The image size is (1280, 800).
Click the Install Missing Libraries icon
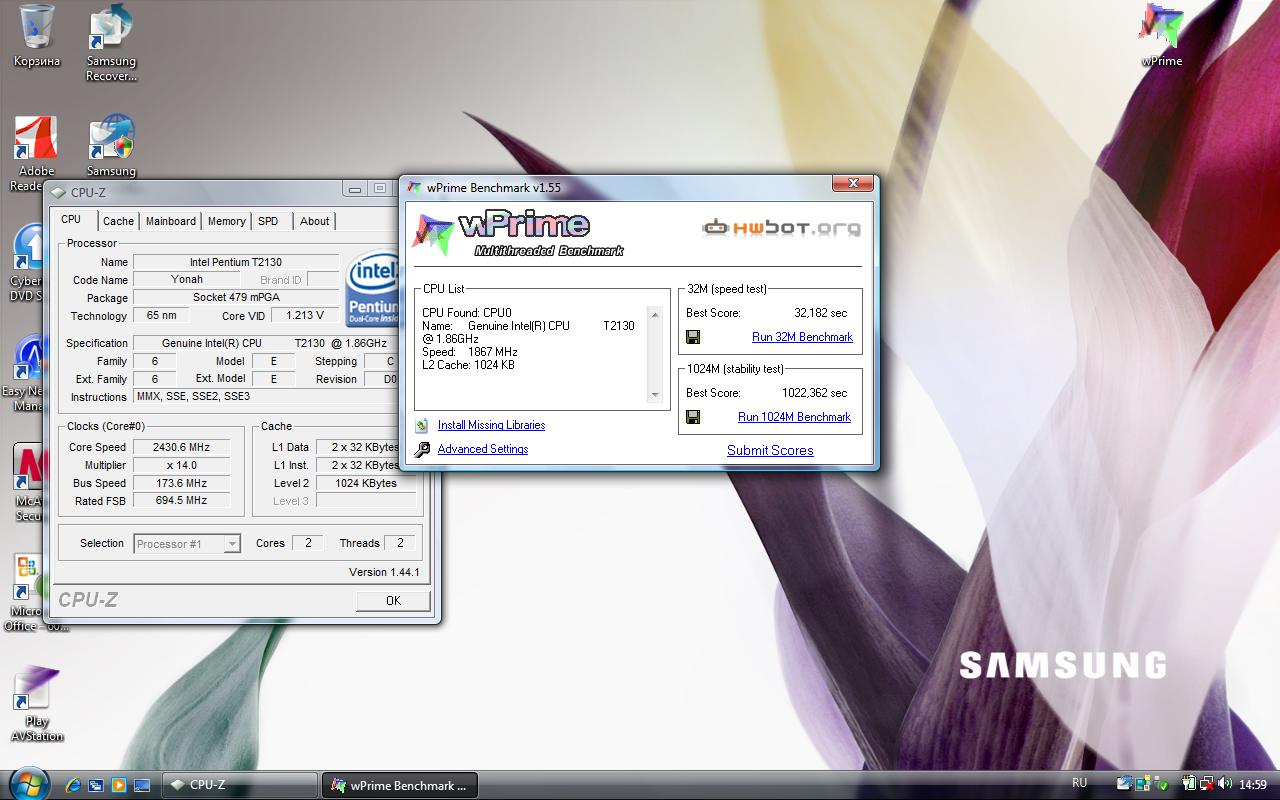pos(422,425)
